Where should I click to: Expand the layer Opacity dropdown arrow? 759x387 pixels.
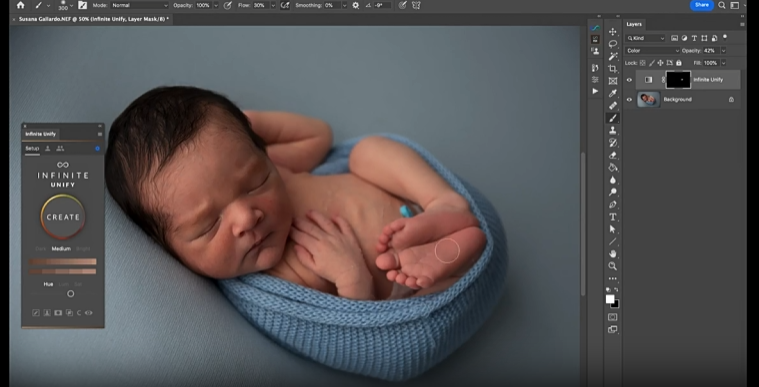tap(724, 50)
